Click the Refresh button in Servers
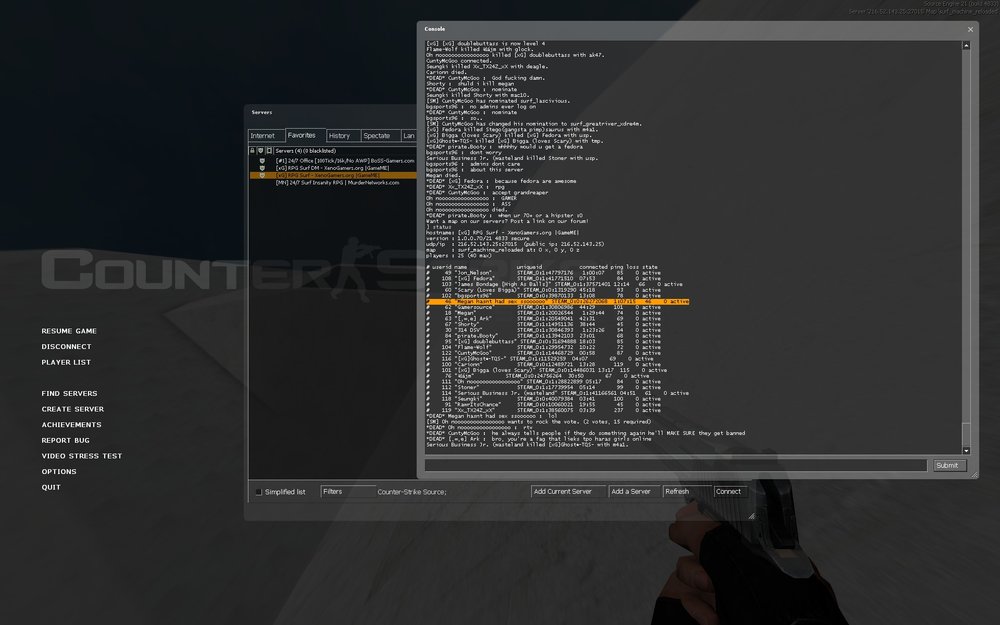Viewport: 1000px width, 625px height. coord(686,492)
